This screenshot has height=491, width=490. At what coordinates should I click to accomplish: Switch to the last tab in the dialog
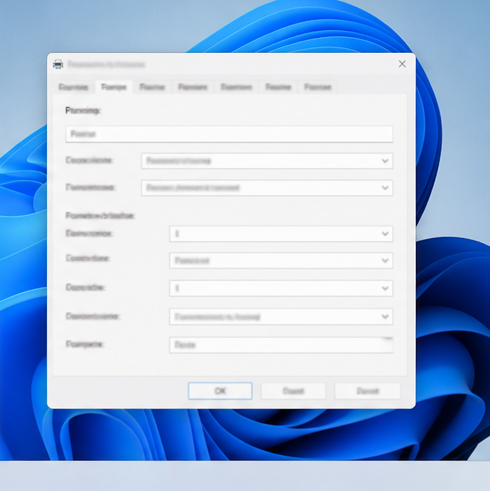click(317, 87)
